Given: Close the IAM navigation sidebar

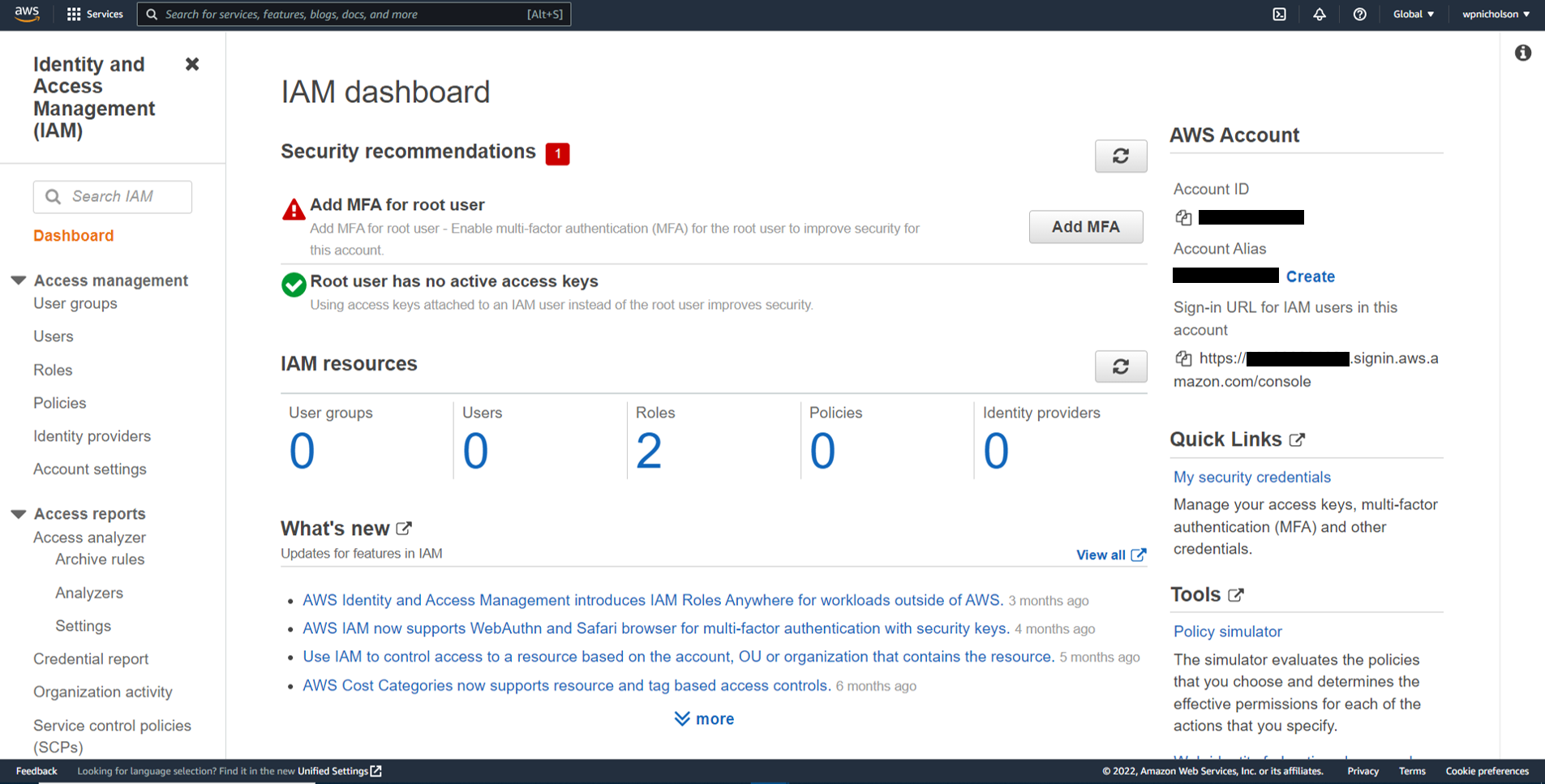Looking at the screenshot, I should [192, 64].
